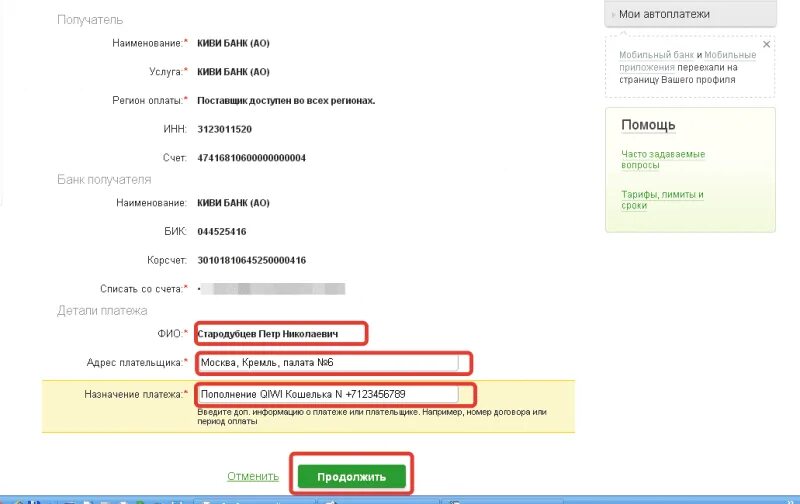
Task: Select the Корсчет value 30101810645250000416
Action: tap(252, 260)
